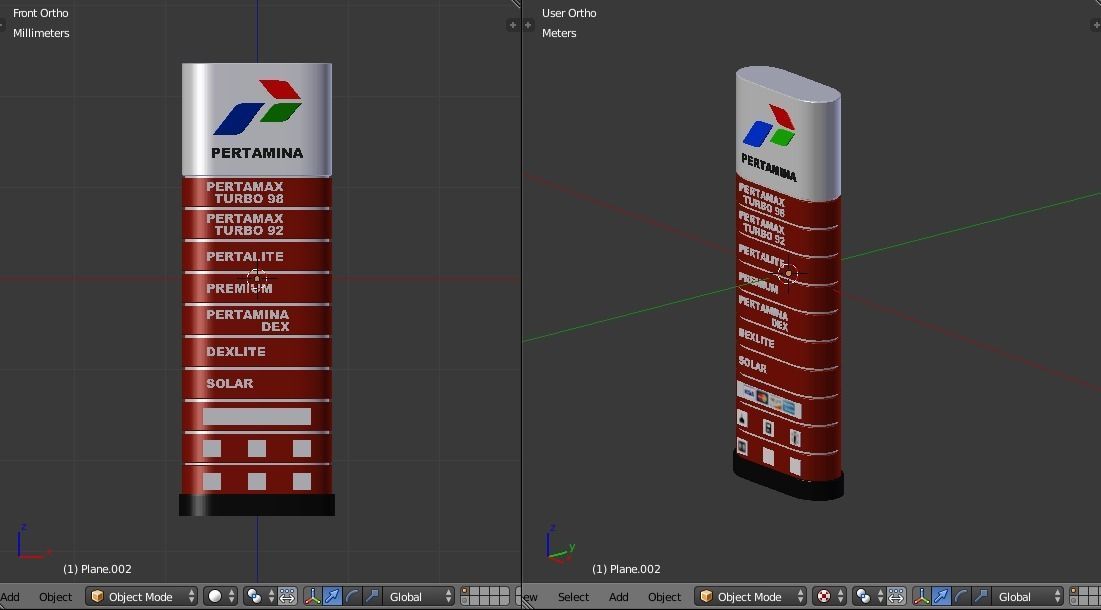Click the rotate manipulator icon in right header
The width and height of the screenshot is (1101, 610).
pos(960,596)
